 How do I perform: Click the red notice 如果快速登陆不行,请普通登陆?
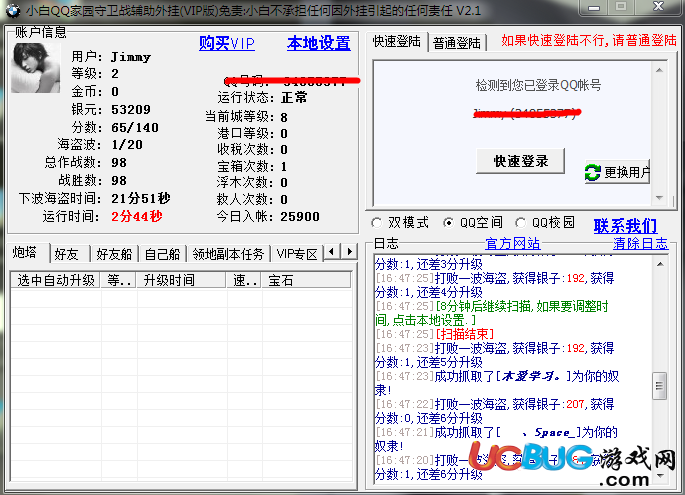[x=588, y=41]
